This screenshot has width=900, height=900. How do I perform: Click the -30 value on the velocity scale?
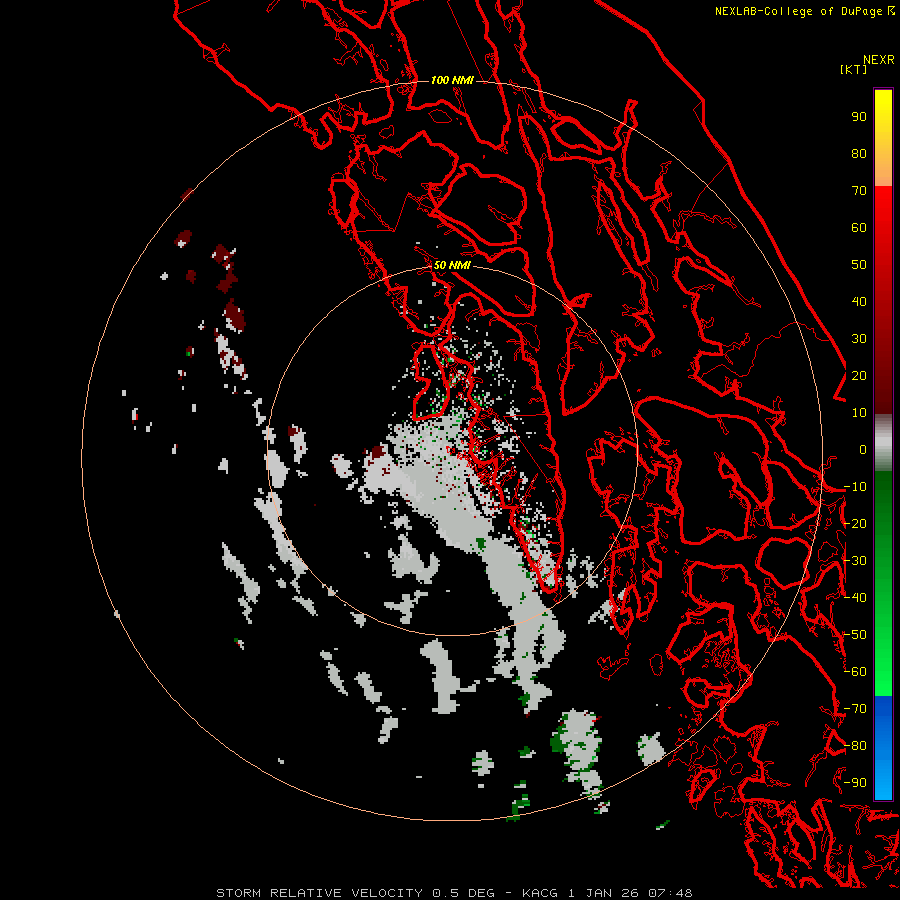855,561
